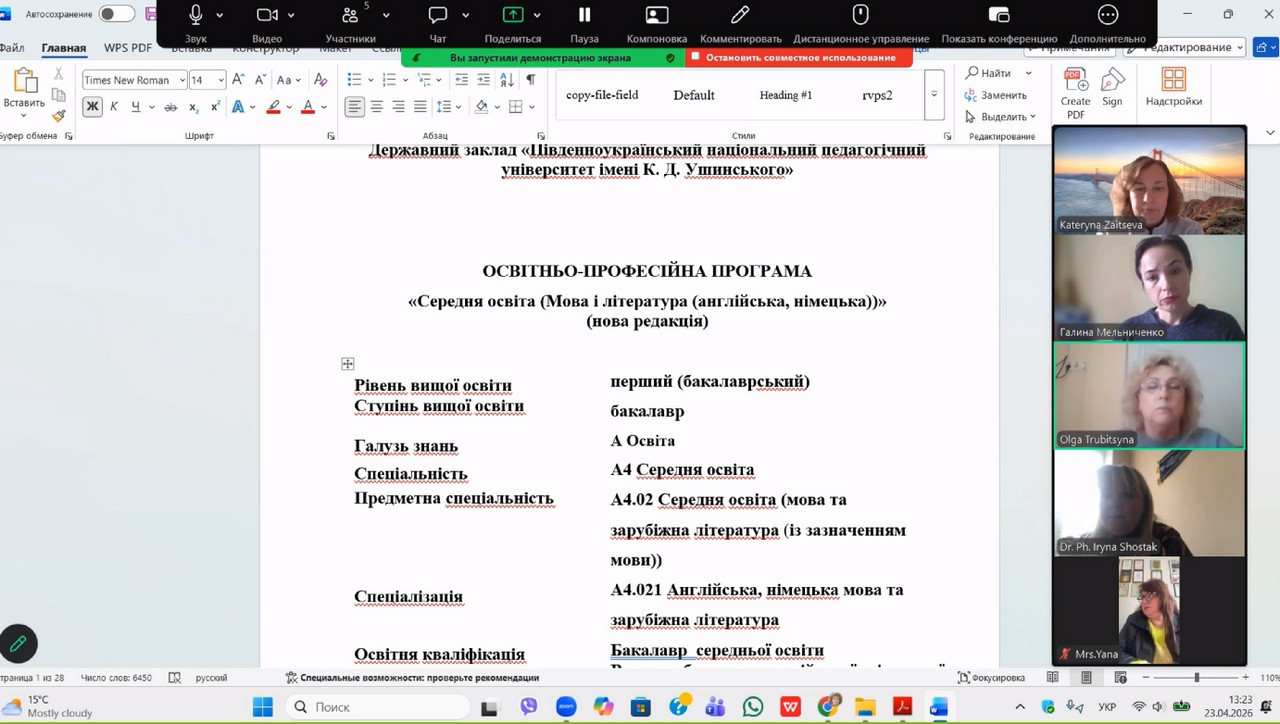Viewport: 1280px width, 724px height.
Task: Toggle bold formatting (Ж)
Action: [x=92, y=107]
